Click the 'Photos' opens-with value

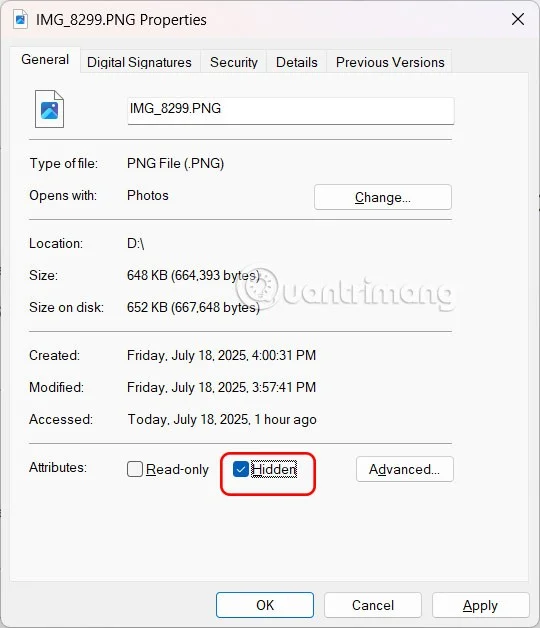[148, 195]
